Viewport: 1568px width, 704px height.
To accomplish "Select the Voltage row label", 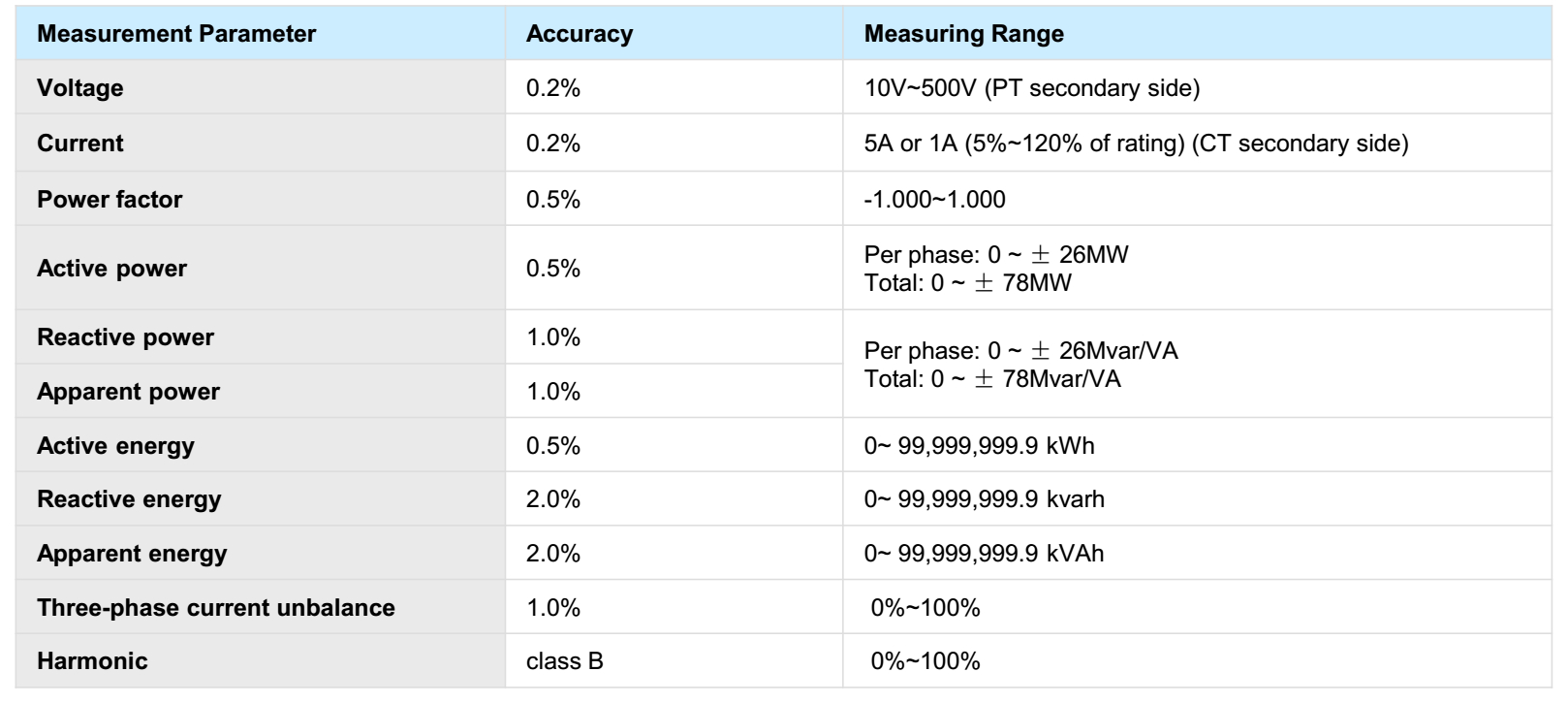I will tap(80, 88).
